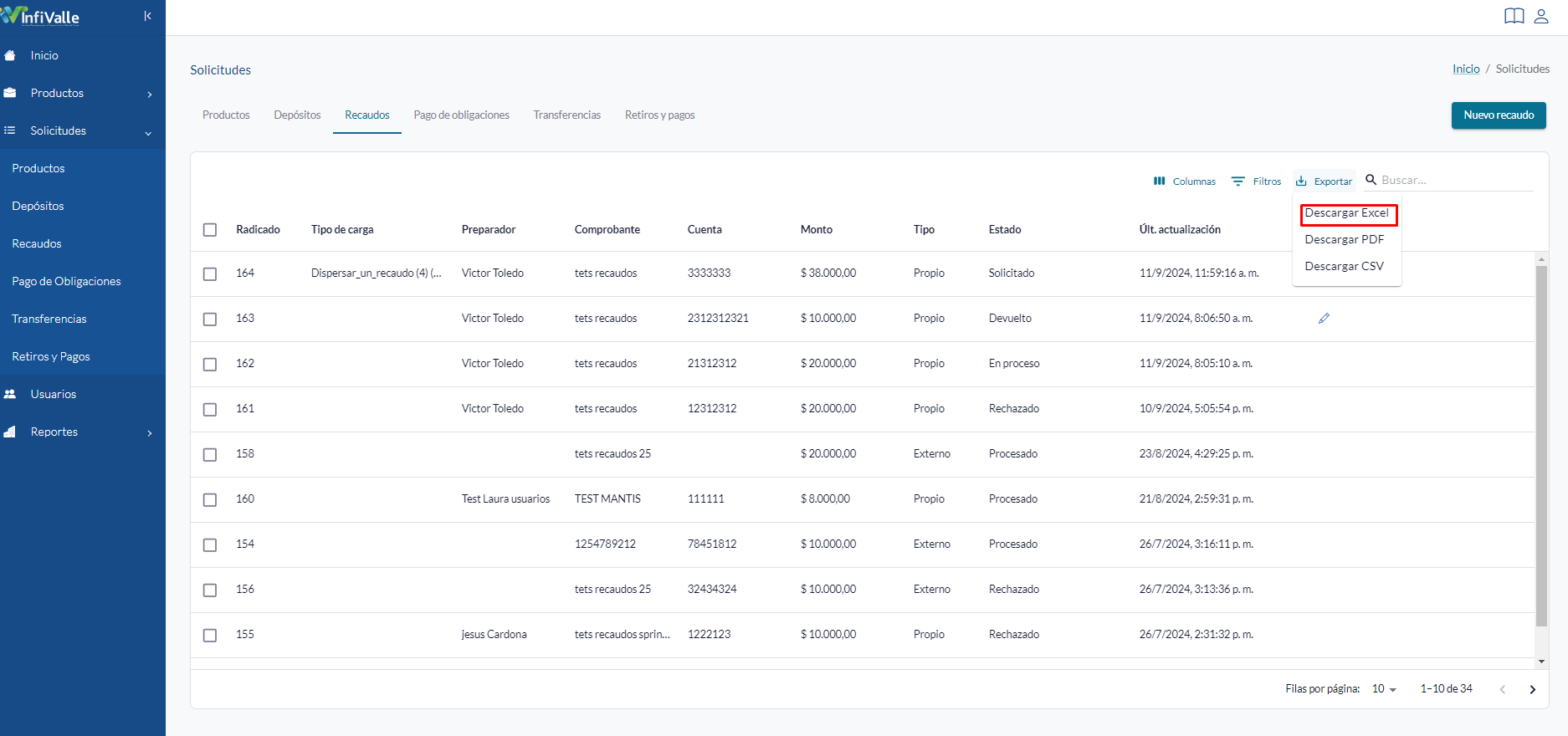This screenshot has height=736, width=1568.
Task: Check the row for radicado 158
Action: click(x=210, y=454)
